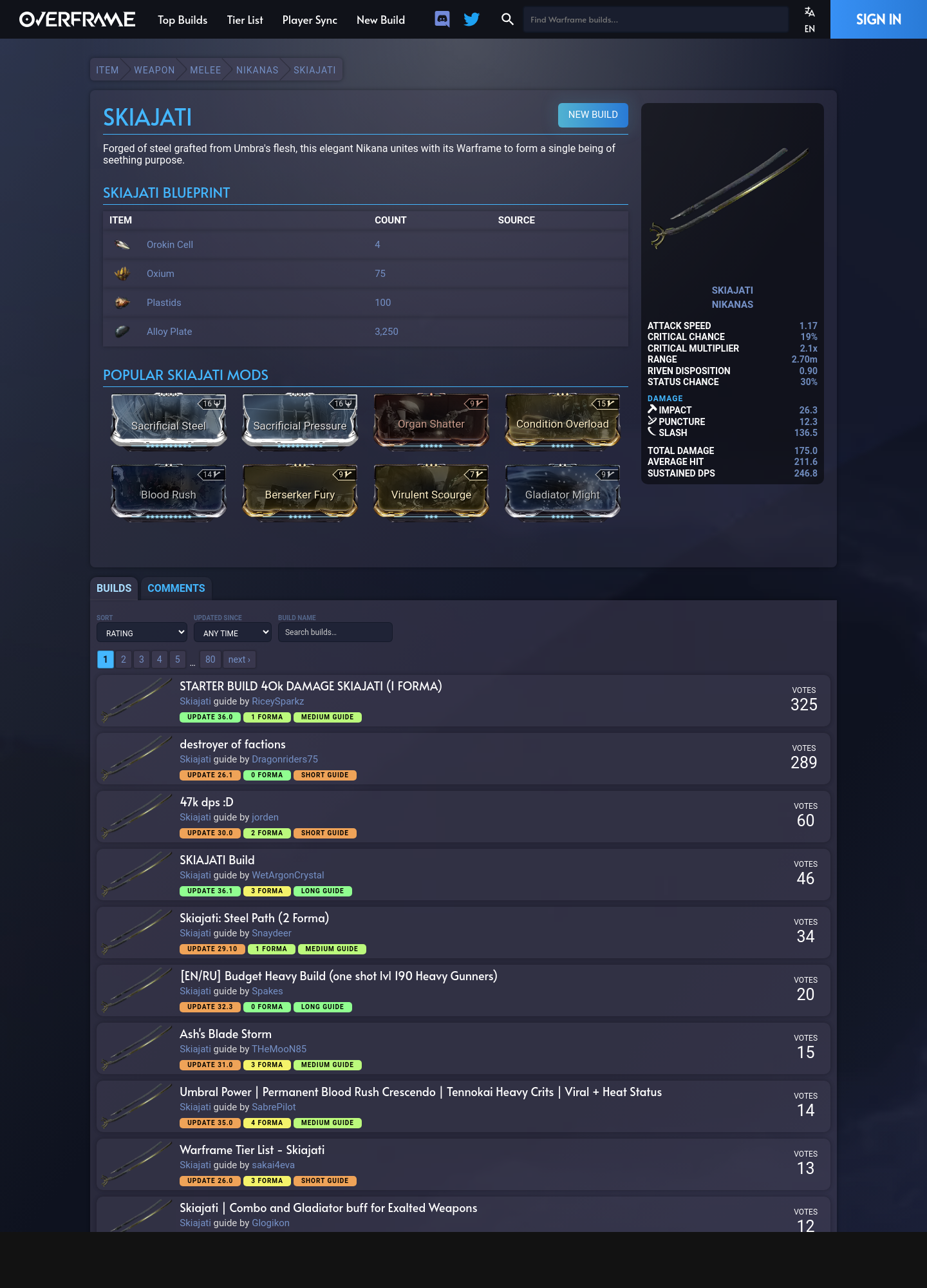Viewport: 927px width, 1288px height.
Task: Open Player Sync menu item
Action: 310,20
